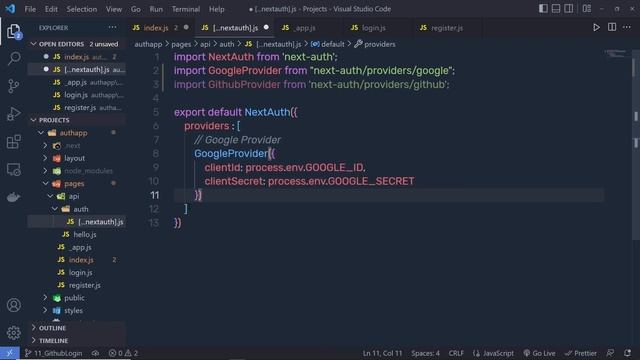This screenshot has width=640, height=360.
Task: Click the Run Code play icon
Action: 596,28
